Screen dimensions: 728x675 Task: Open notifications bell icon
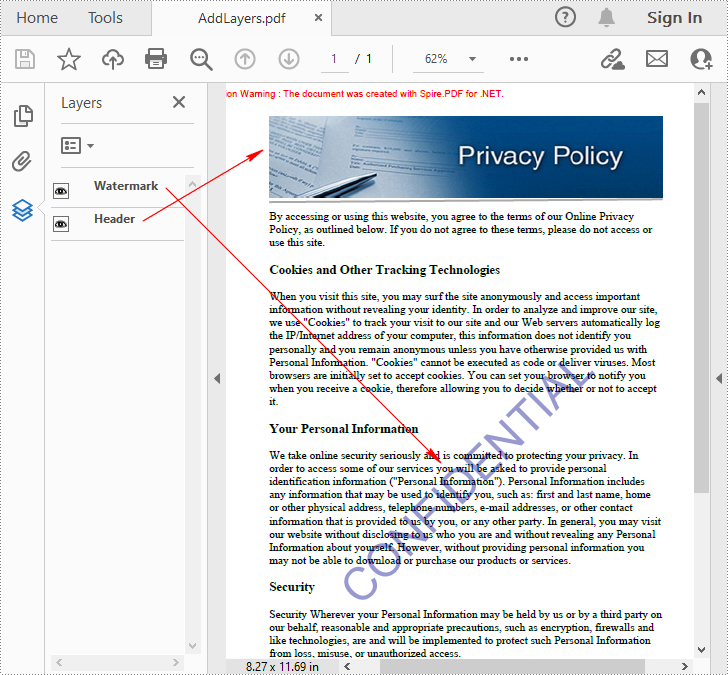[606, 18]
